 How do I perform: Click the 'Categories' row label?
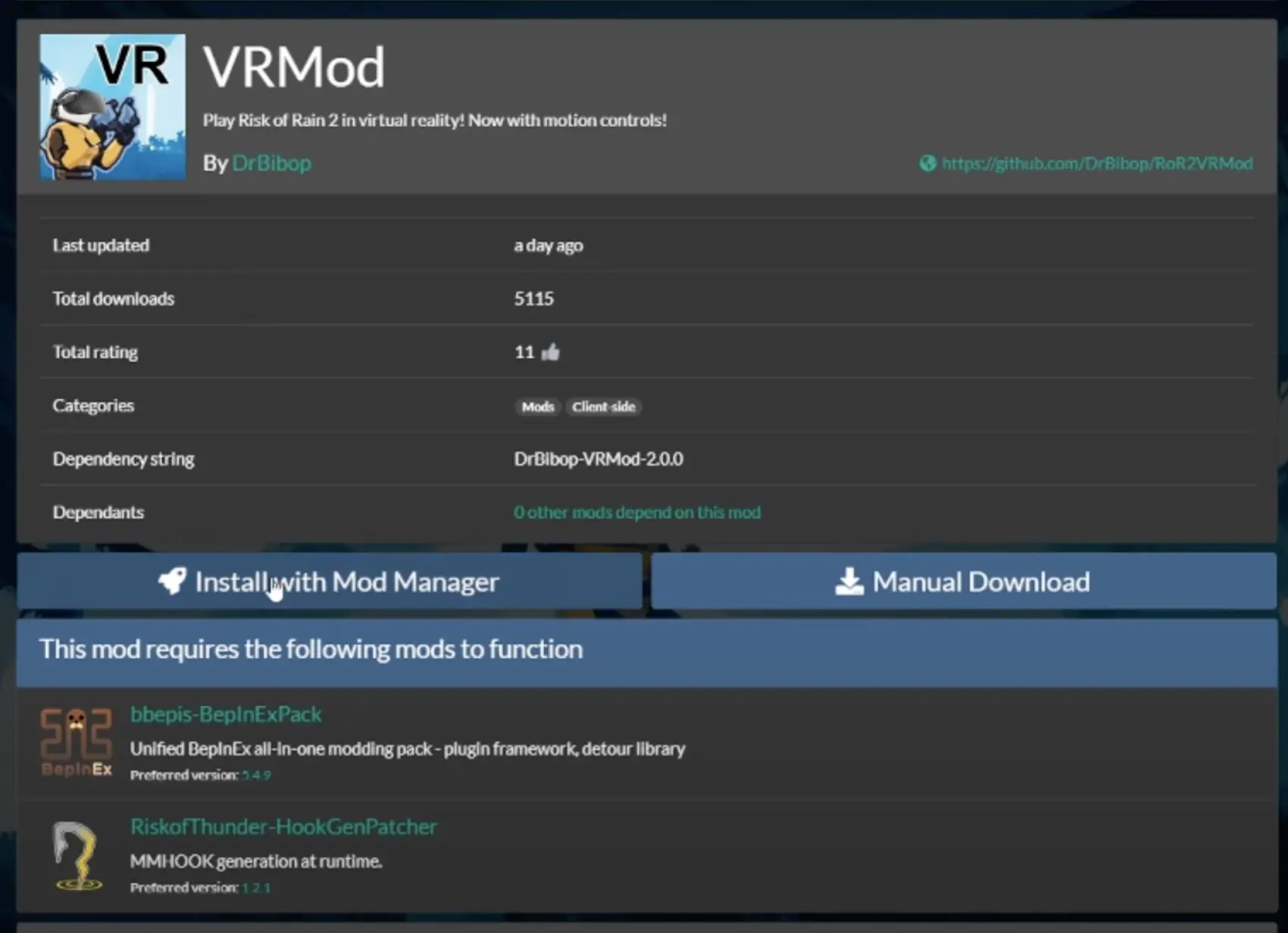(x=93, y=406)
